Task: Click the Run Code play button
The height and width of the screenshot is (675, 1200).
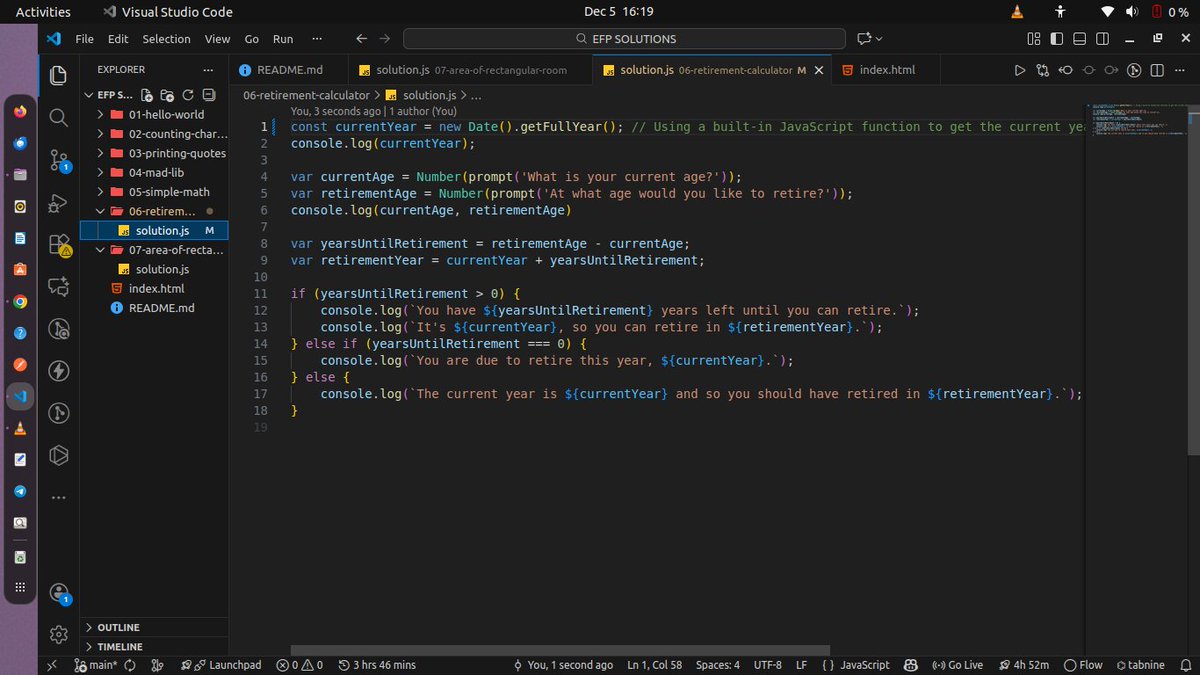Action: [x=1019, y=70]
